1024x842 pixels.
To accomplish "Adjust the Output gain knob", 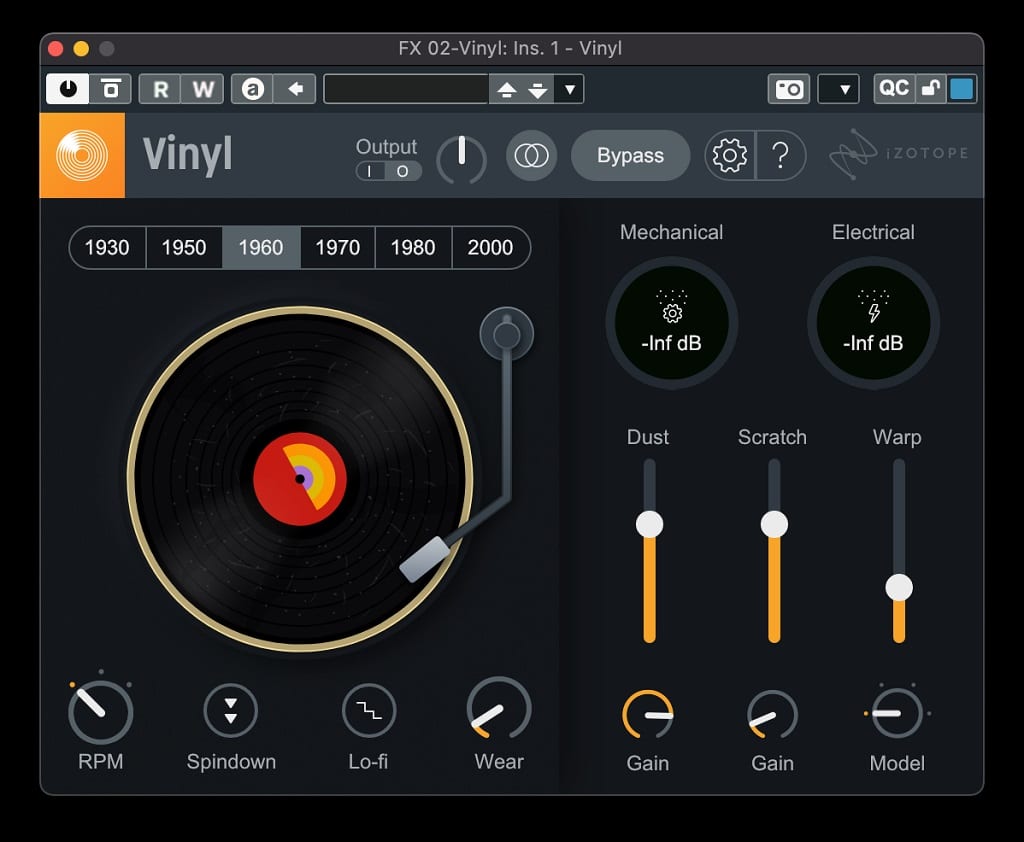I will [462, 158].
